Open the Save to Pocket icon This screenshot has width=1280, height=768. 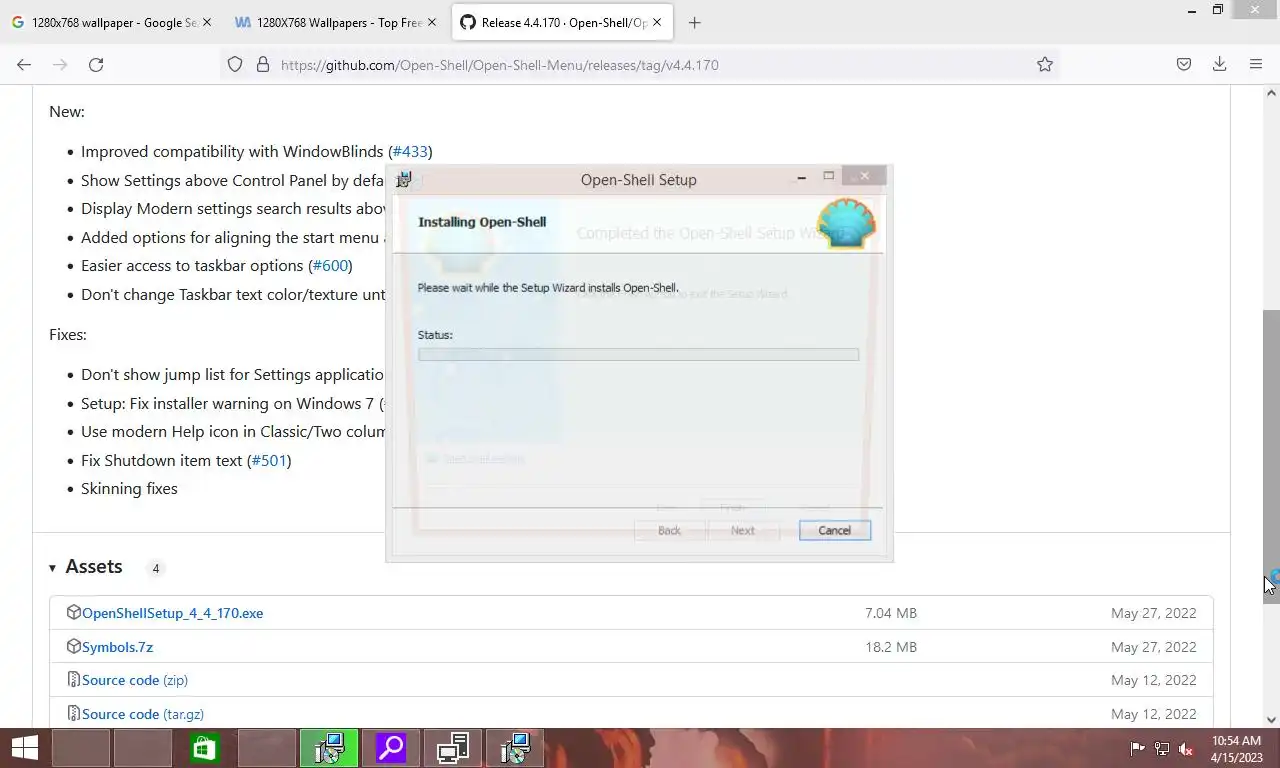[1184, 64]
